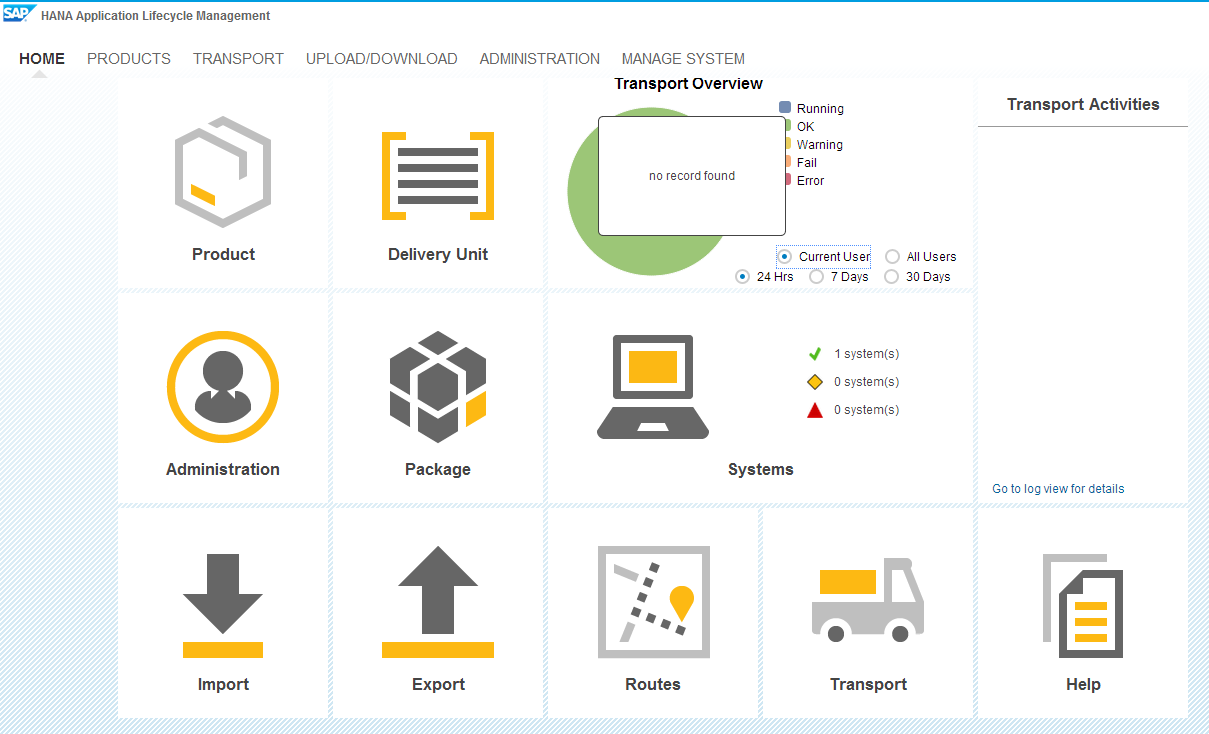The width and height of the screenshot is (1209, 734).
Task: Click the 'no record found' tooltip box
Action: point(692,176)
